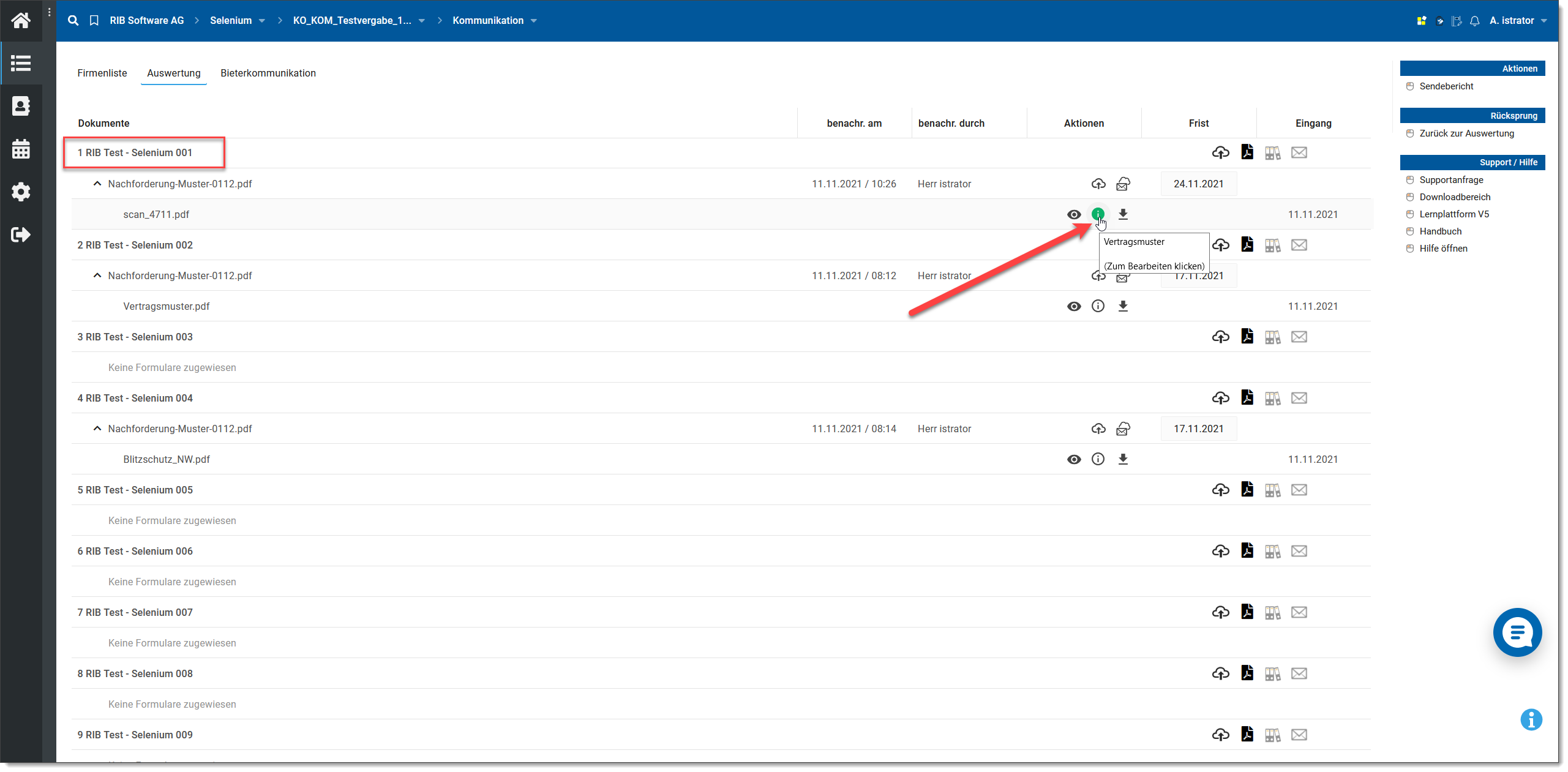Click the Frist date field 24.11.2021
The height and width of the screenshot is (772, 1568).
(x=1198, y=184)
